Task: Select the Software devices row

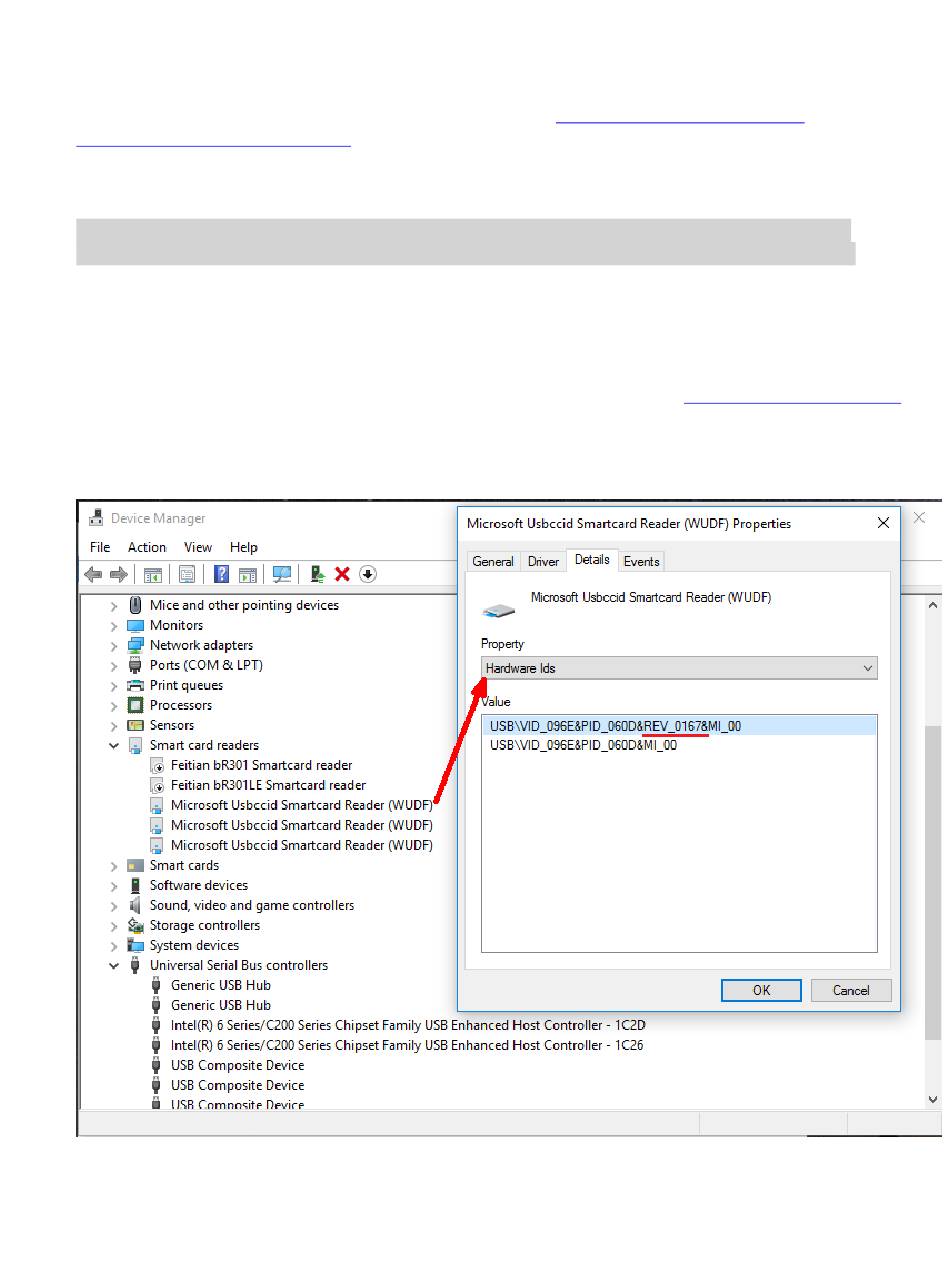Action: [x=188, y=885]
